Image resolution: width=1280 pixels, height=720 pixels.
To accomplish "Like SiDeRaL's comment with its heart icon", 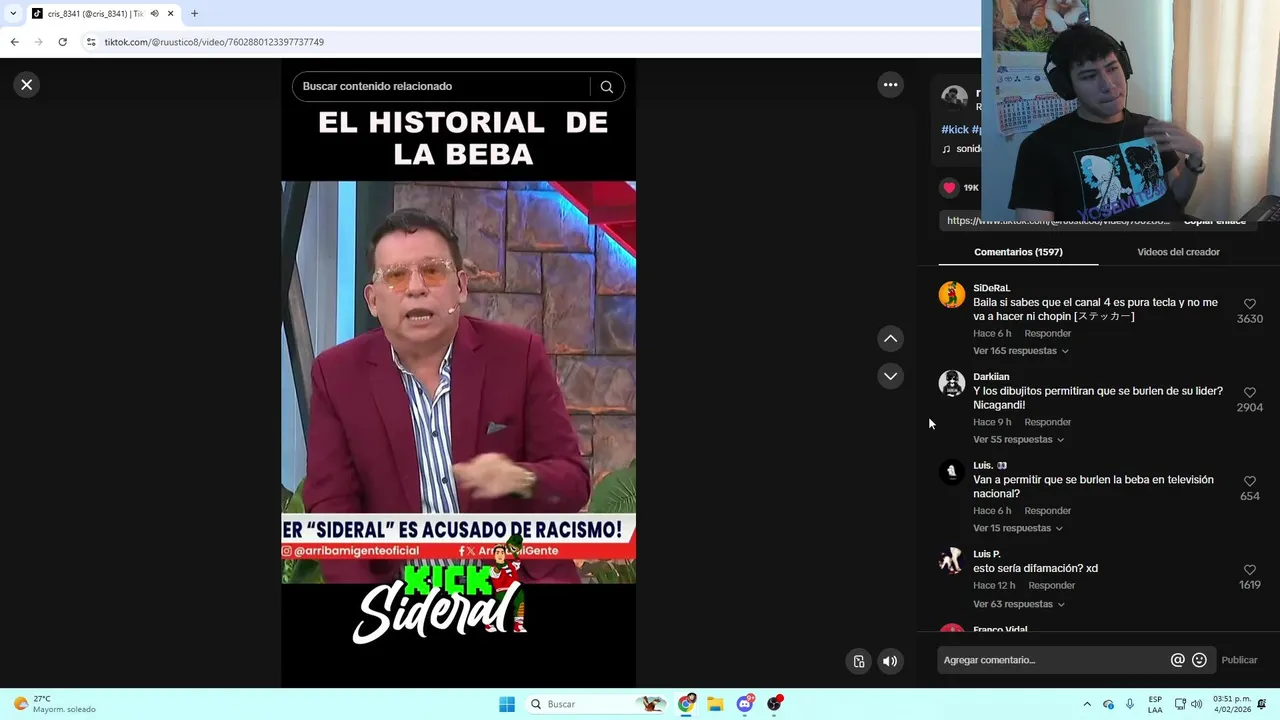I will click(1249, 304).
